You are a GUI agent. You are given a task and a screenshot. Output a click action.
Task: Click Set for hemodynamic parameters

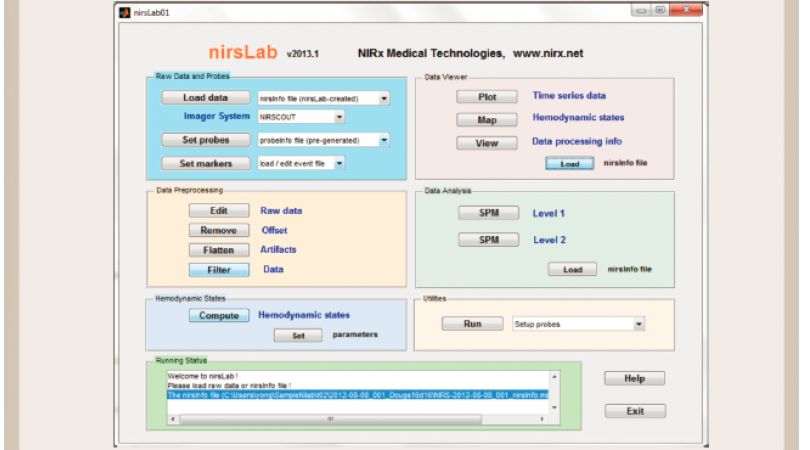298,336
